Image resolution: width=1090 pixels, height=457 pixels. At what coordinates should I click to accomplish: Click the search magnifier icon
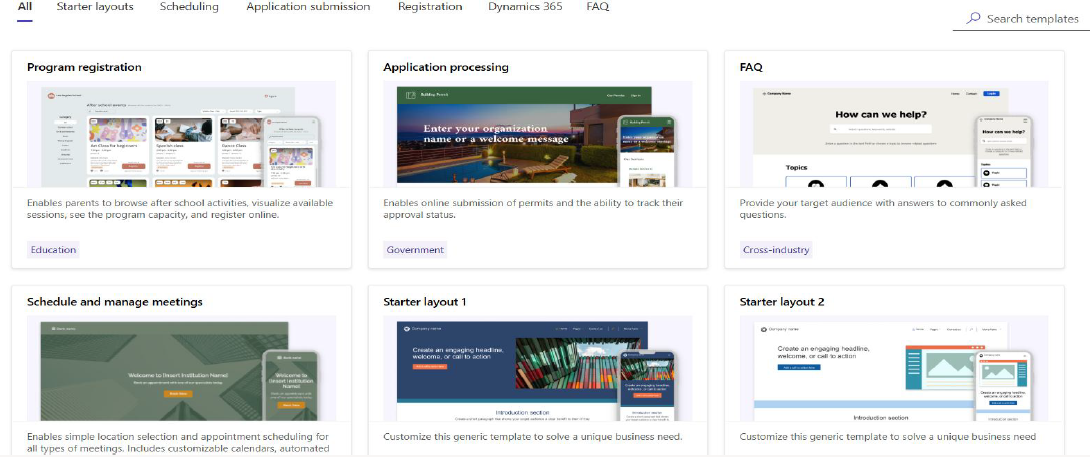(x=974, y=19)
